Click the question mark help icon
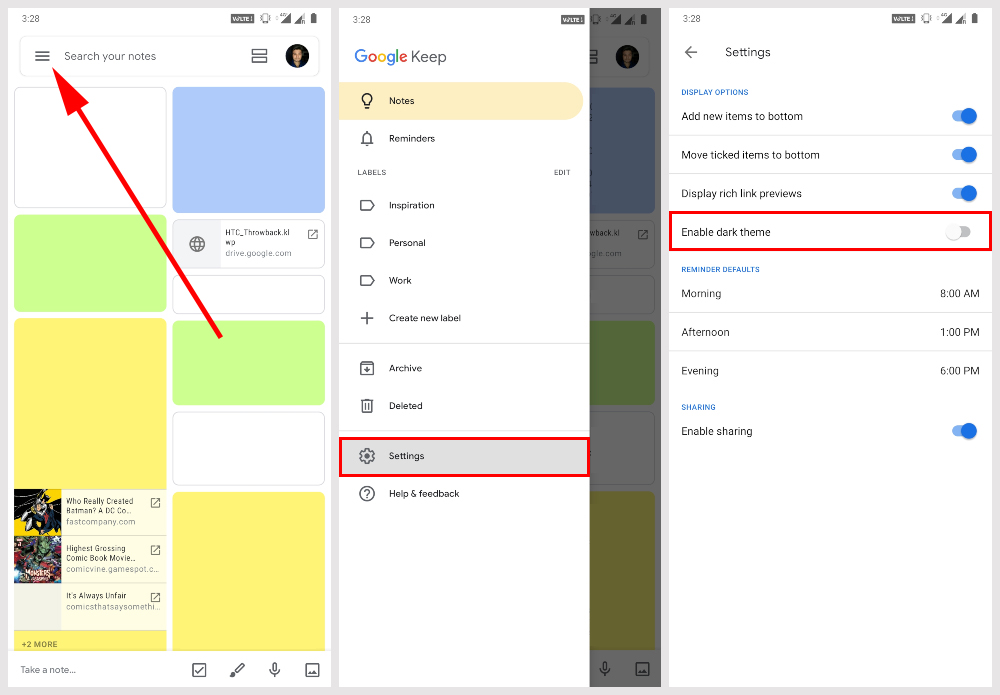1000x695 pixels. [367, 494]
